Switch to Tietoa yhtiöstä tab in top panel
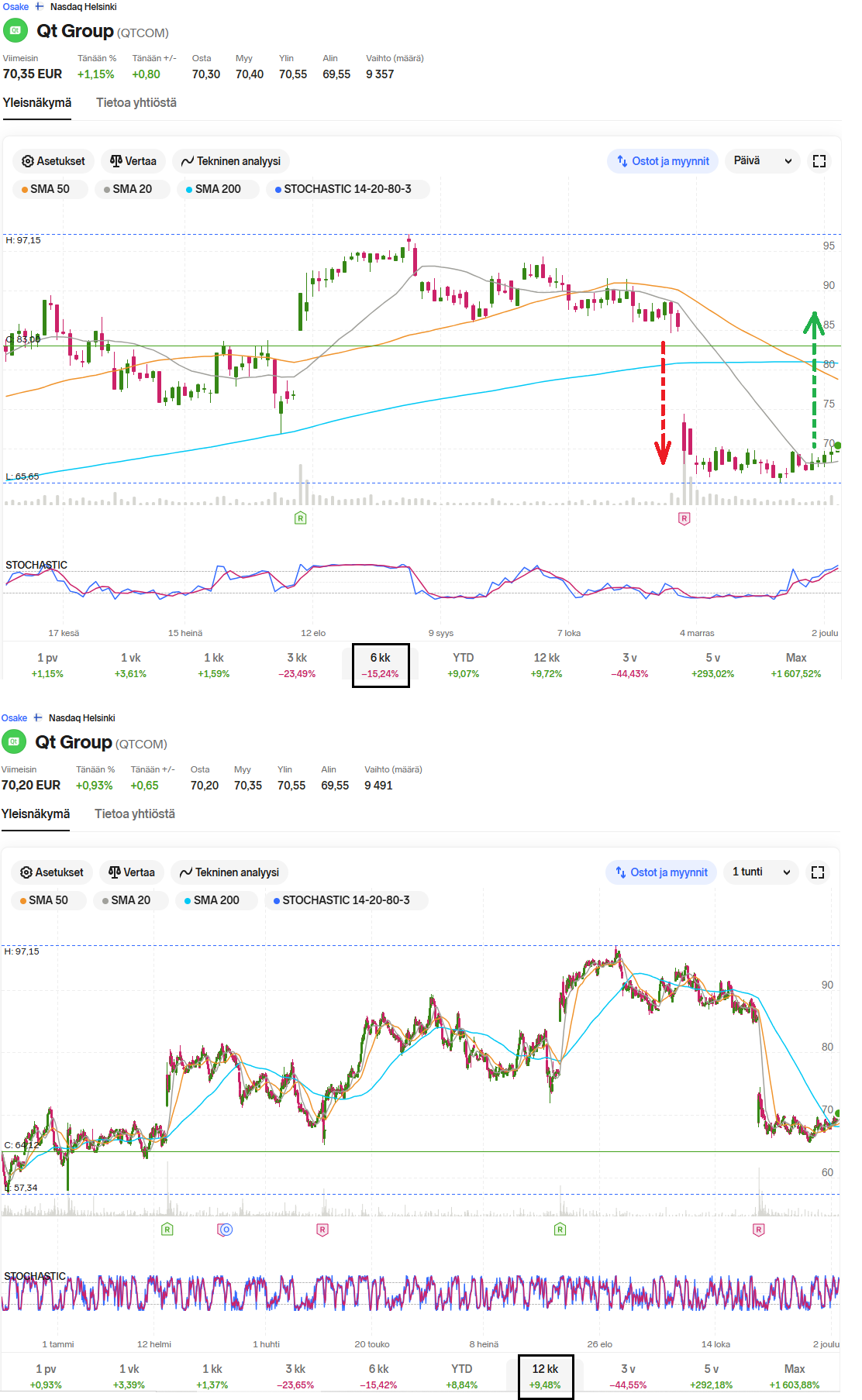The height and width of the screenshot is (1400, 862). point(136,103)
